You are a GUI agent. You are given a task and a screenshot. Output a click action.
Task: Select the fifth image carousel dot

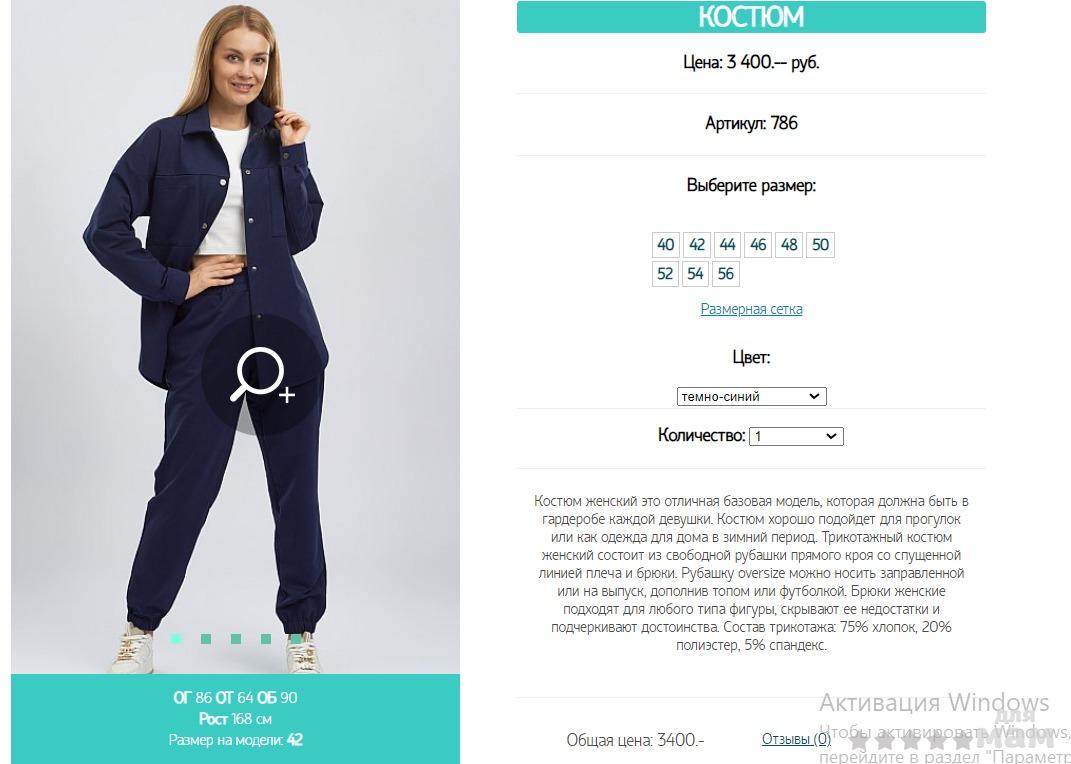coord(295,639)
